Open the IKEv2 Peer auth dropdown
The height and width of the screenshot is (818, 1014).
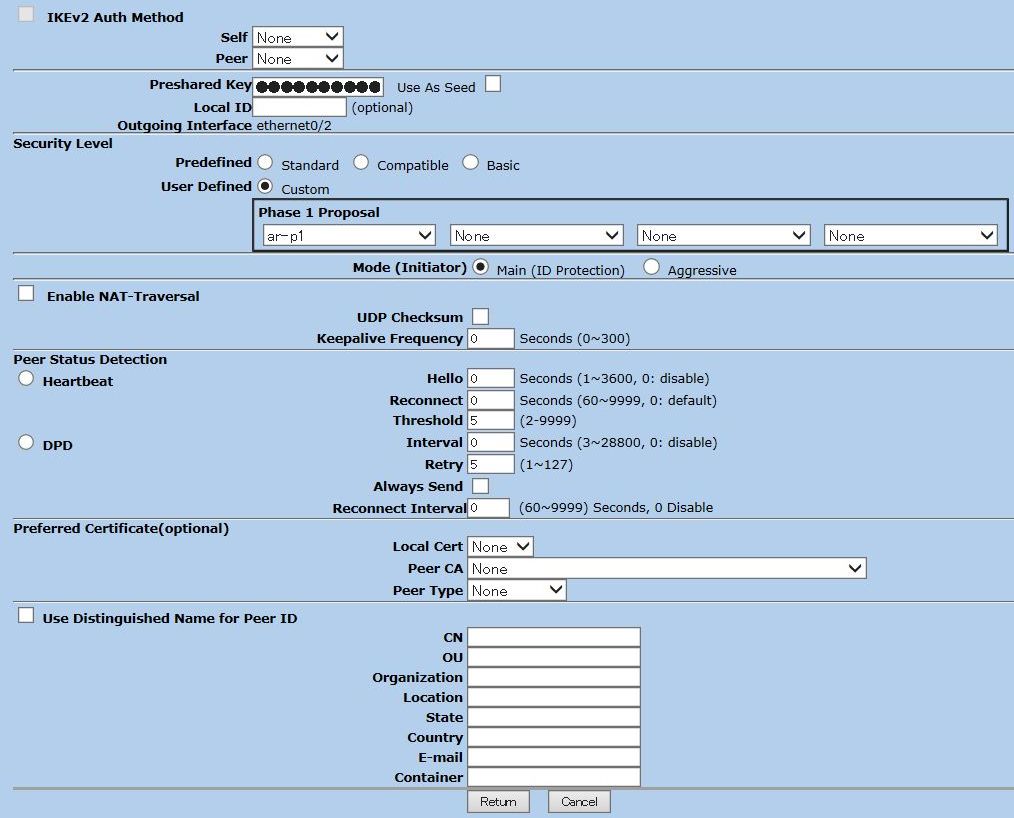[x=297, y=59]
